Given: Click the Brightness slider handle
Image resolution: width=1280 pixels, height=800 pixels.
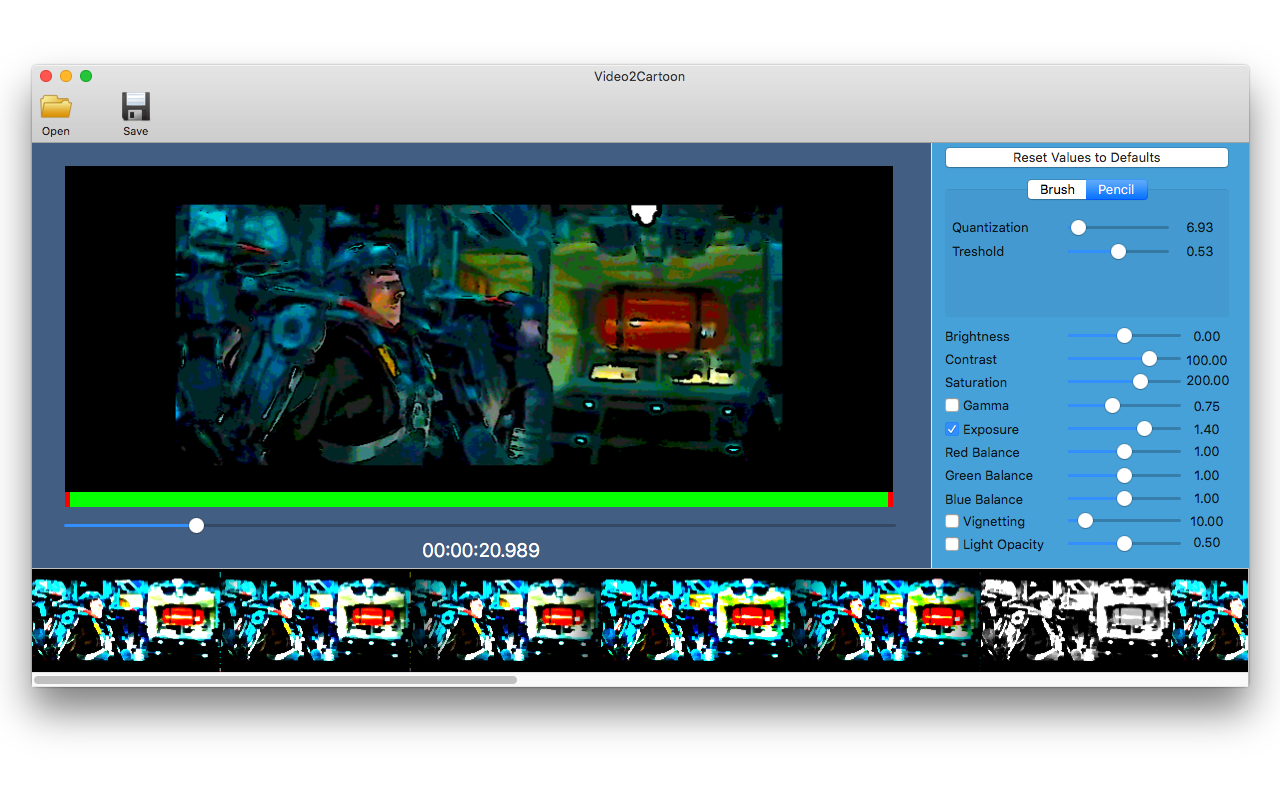Looking at the screenshot, I should pos(1124,336).
